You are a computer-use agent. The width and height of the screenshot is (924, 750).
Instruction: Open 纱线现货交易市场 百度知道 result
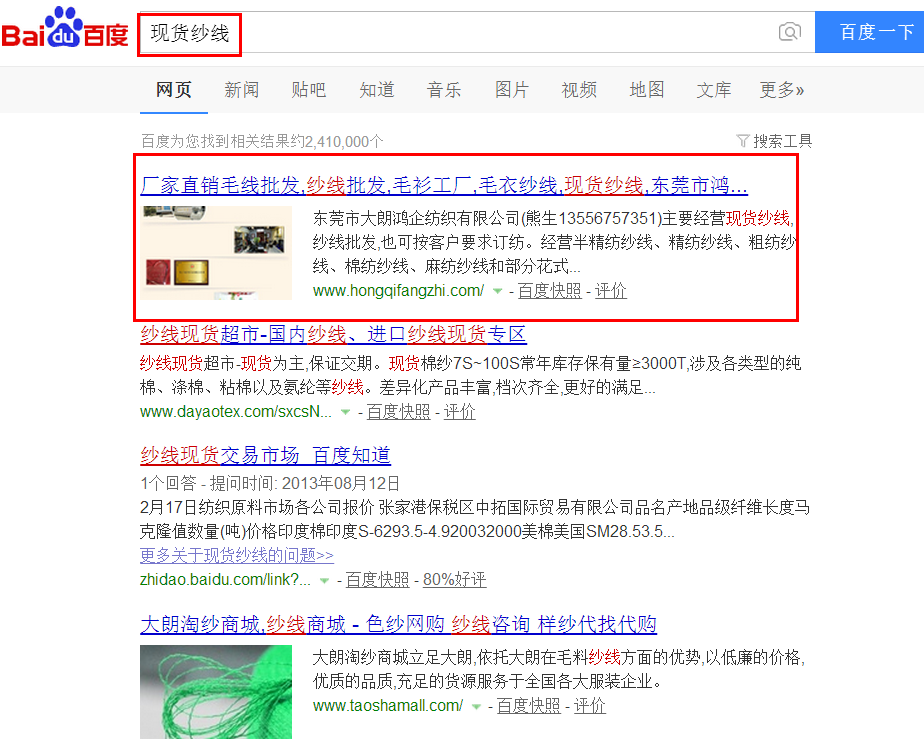pos(265,455)
